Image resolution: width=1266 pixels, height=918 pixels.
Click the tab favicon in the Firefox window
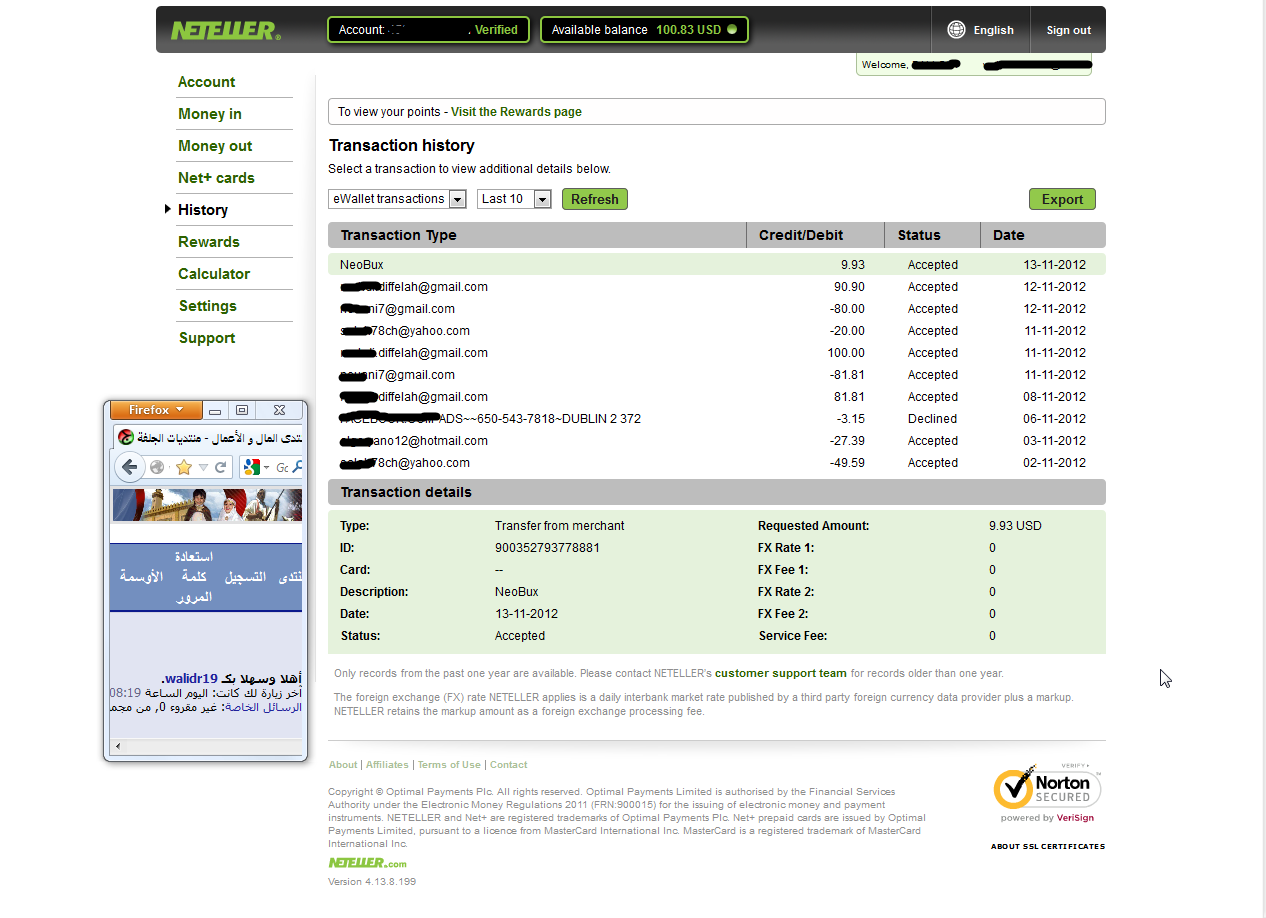click(x=126, y=437)
